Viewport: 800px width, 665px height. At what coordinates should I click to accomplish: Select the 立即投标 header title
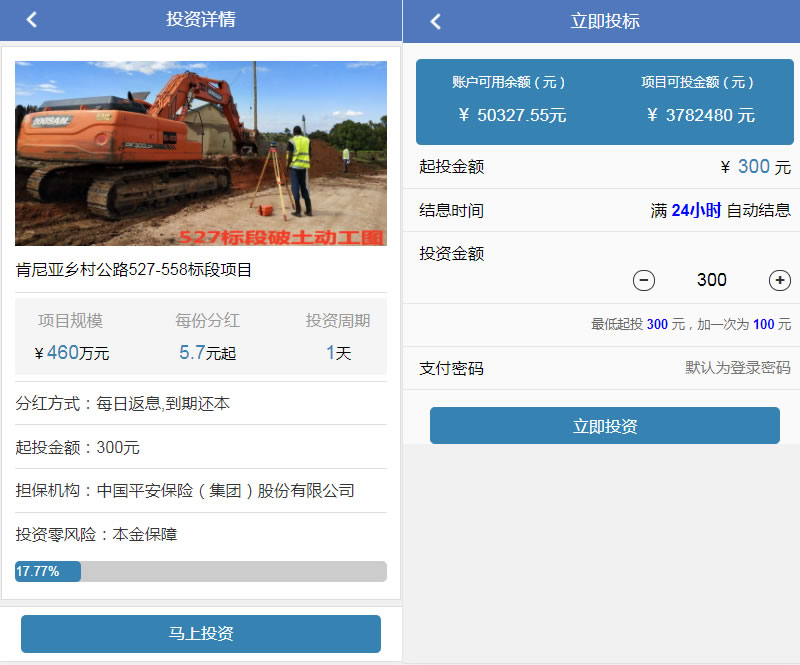(x=605, y=21)
